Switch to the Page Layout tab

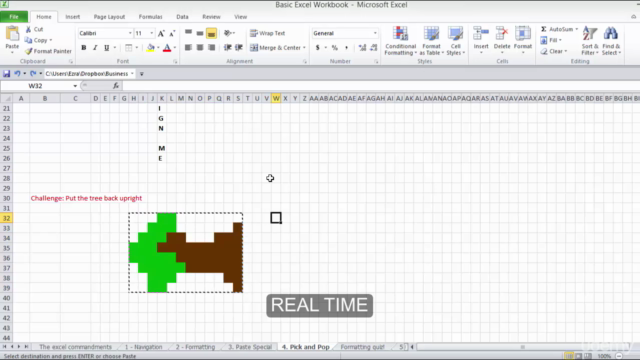(x=109, y=17)
